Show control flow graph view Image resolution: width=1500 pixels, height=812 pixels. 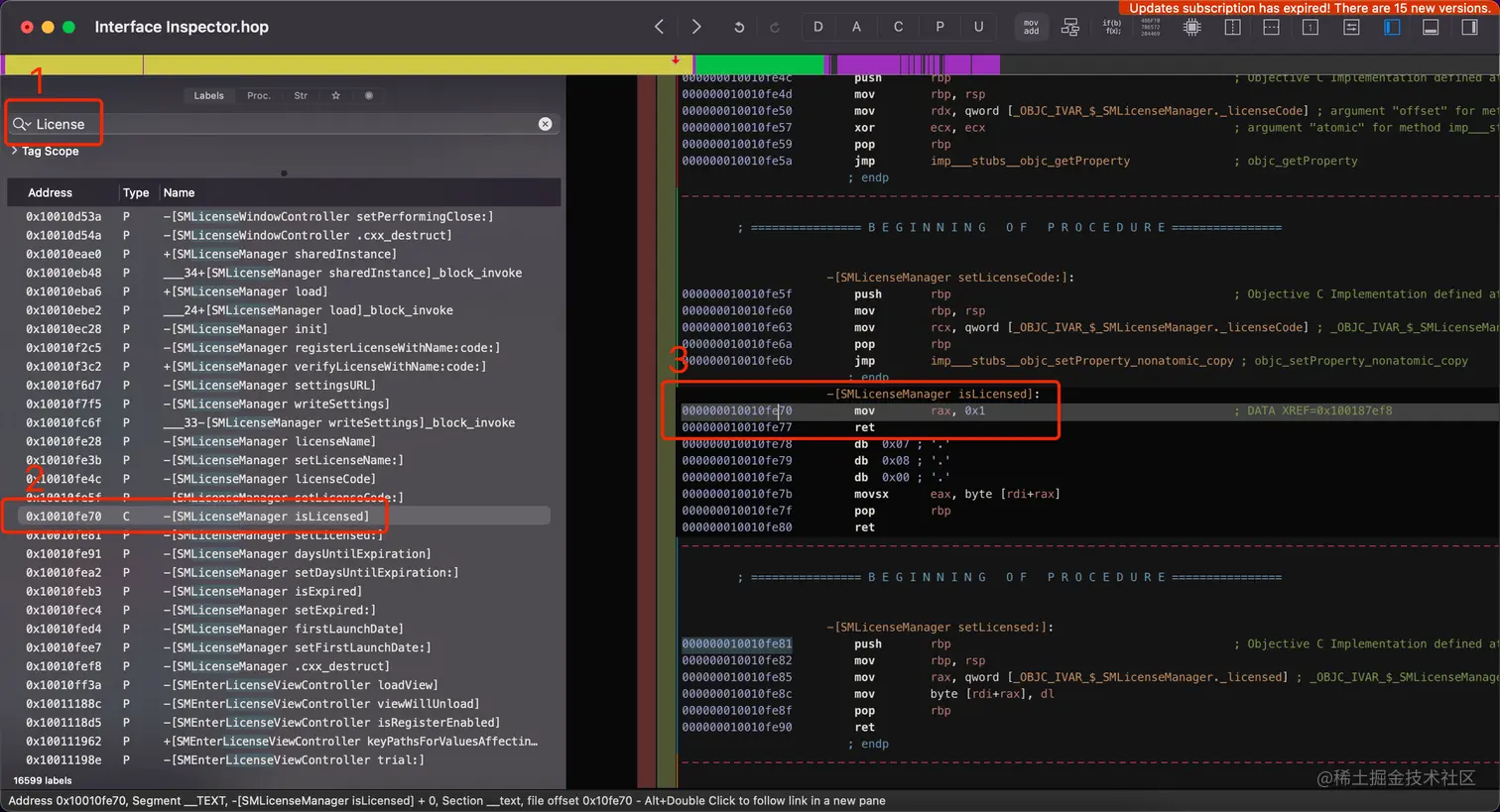[1070, 28]
